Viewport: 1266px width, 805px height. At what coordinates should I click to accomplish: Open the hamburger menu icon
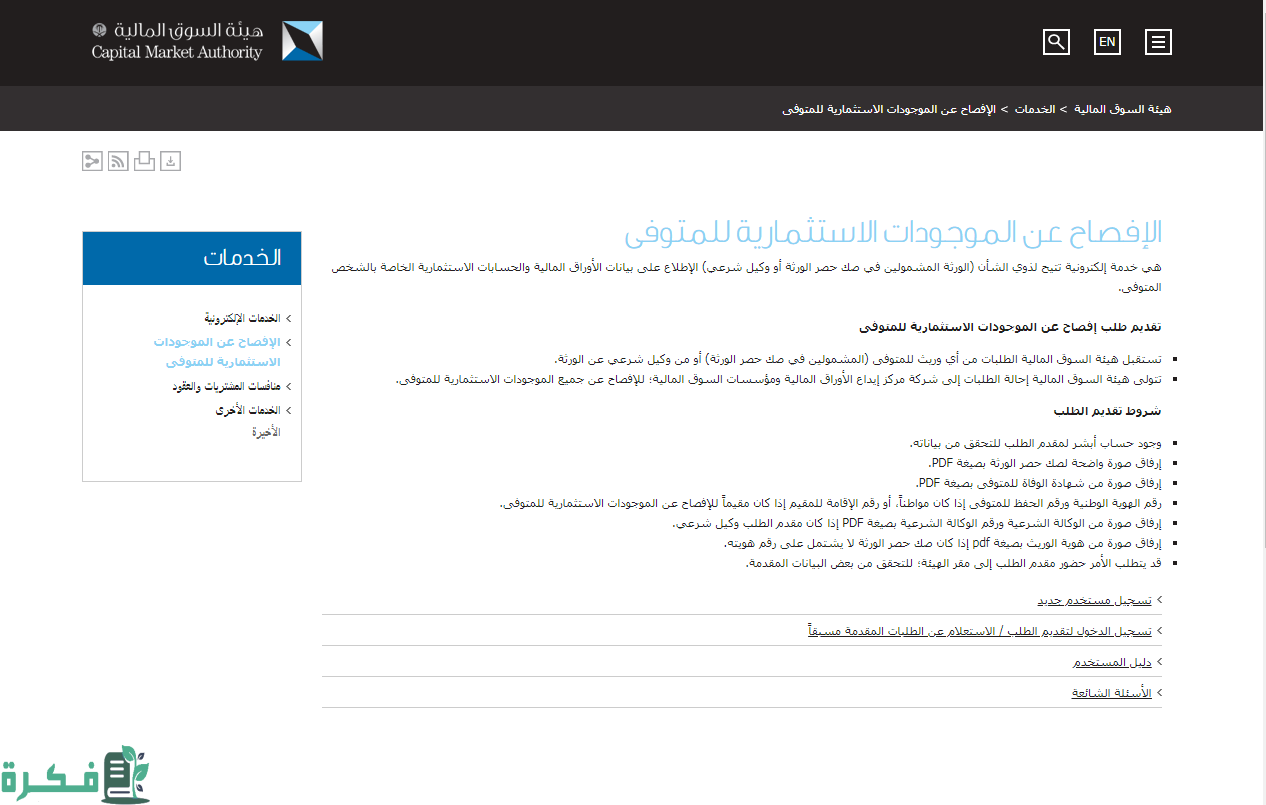pyautogui.click(x=1158, y=42)
